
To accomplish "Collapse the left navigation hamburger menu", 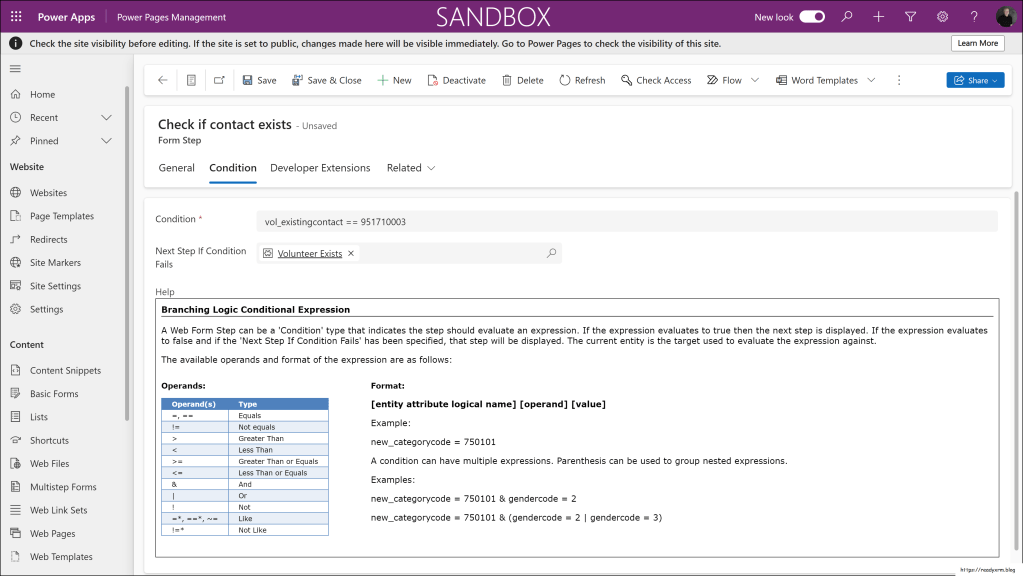I will [15, 68].
